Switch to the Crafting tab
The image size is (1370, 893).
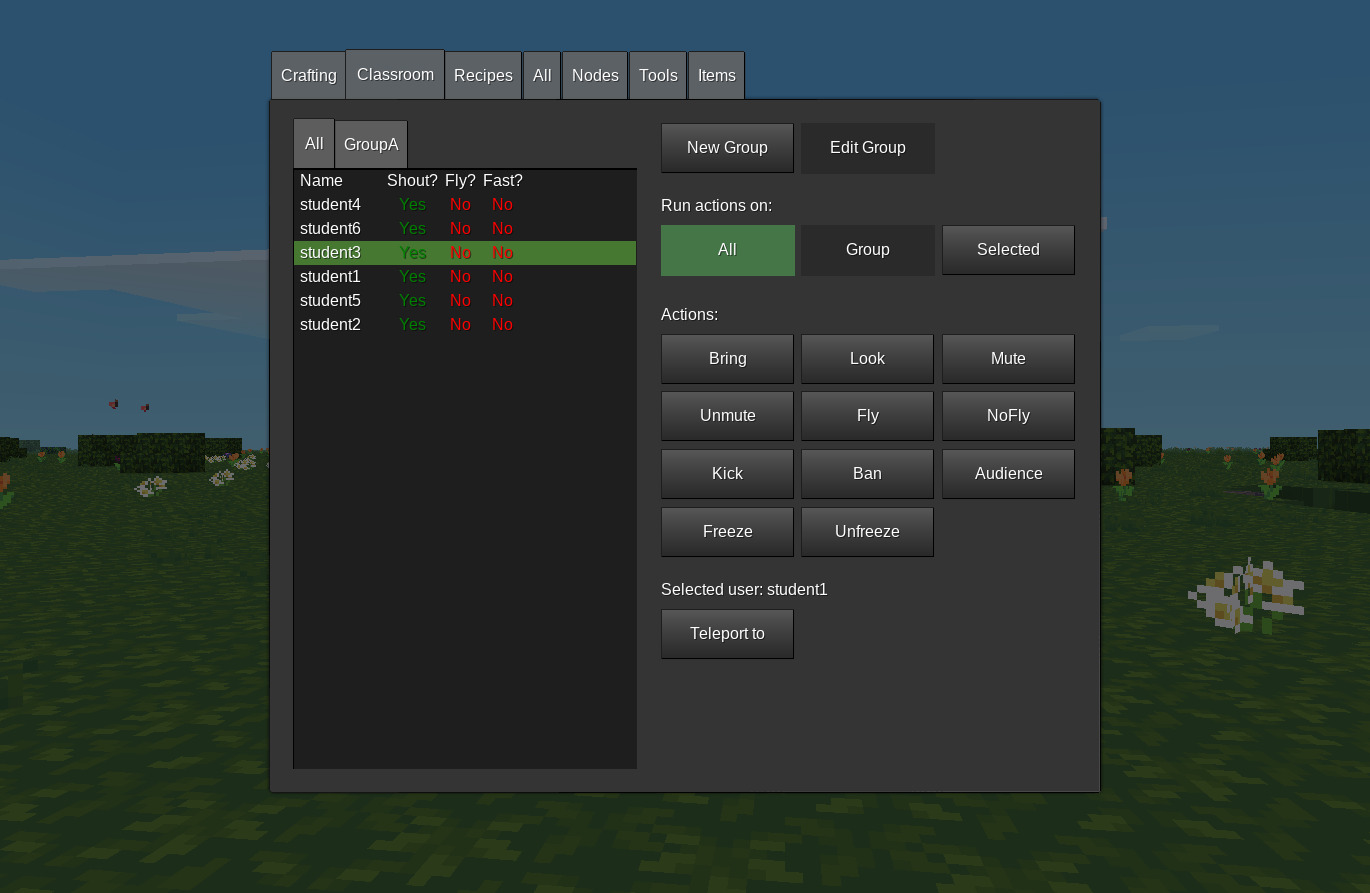308,76
